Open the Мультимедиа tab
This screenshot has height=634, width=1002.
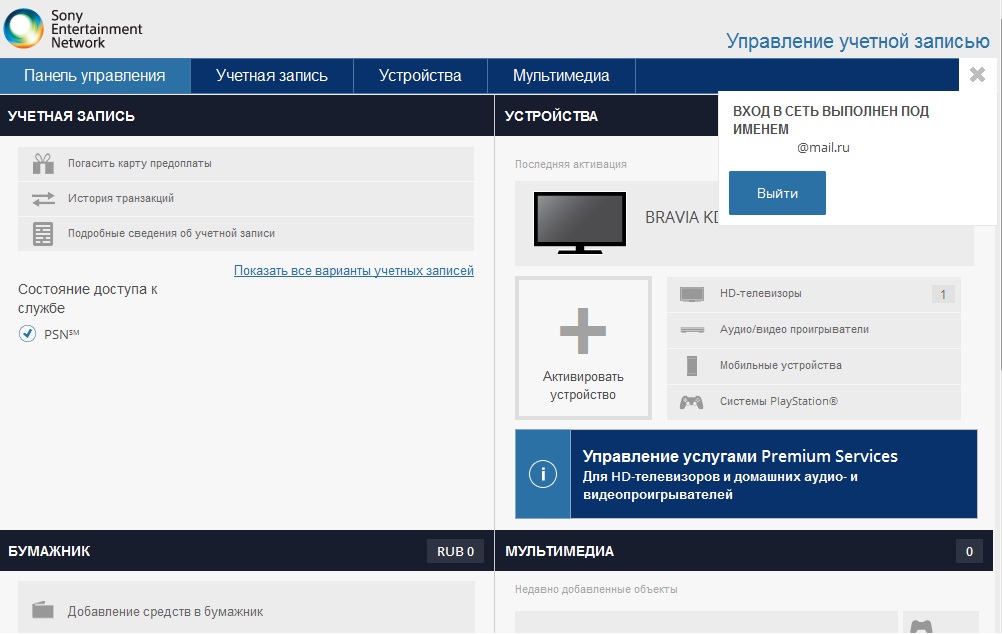tap(560, 75)
